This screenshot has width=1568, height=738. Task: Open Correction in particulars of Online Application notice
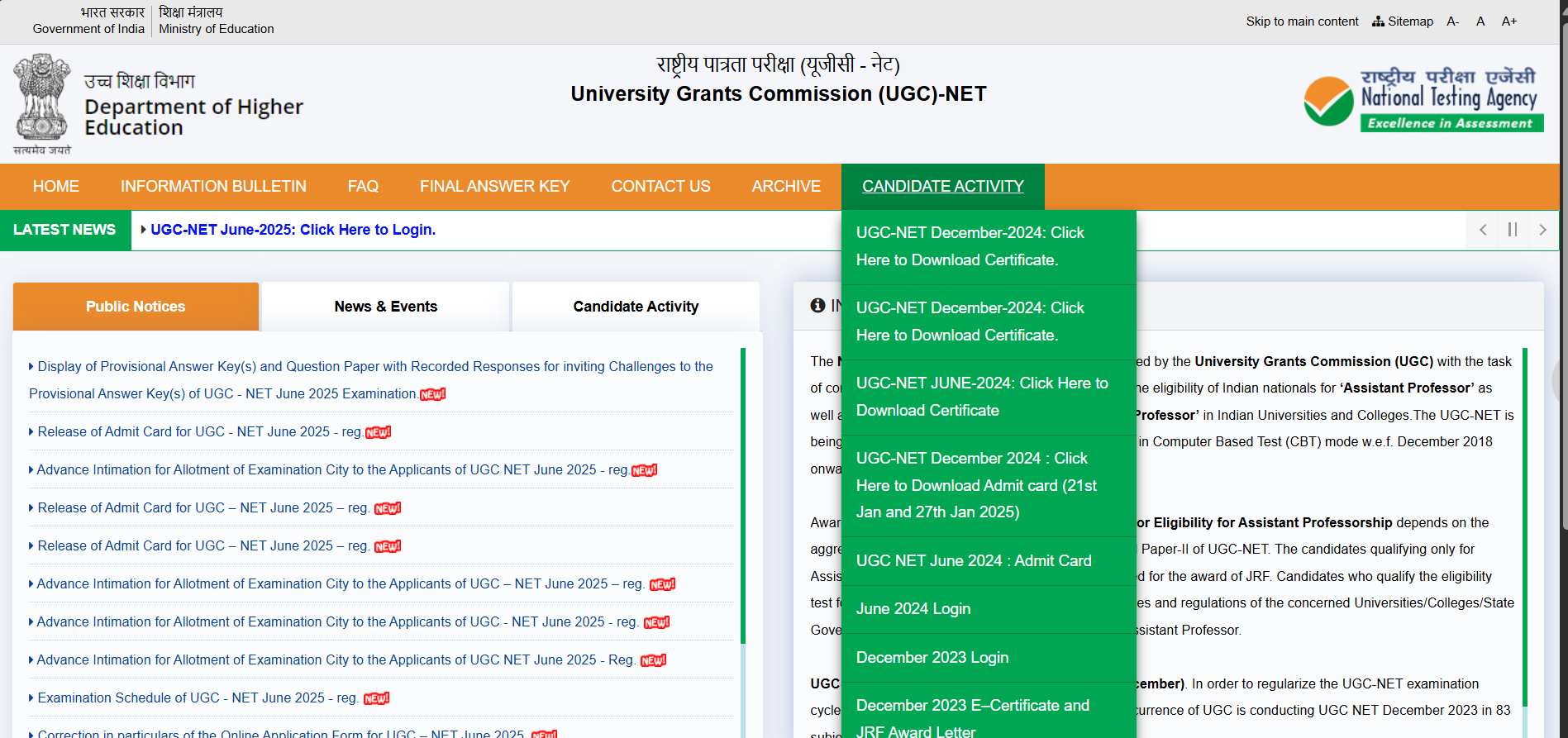(281, 734)
